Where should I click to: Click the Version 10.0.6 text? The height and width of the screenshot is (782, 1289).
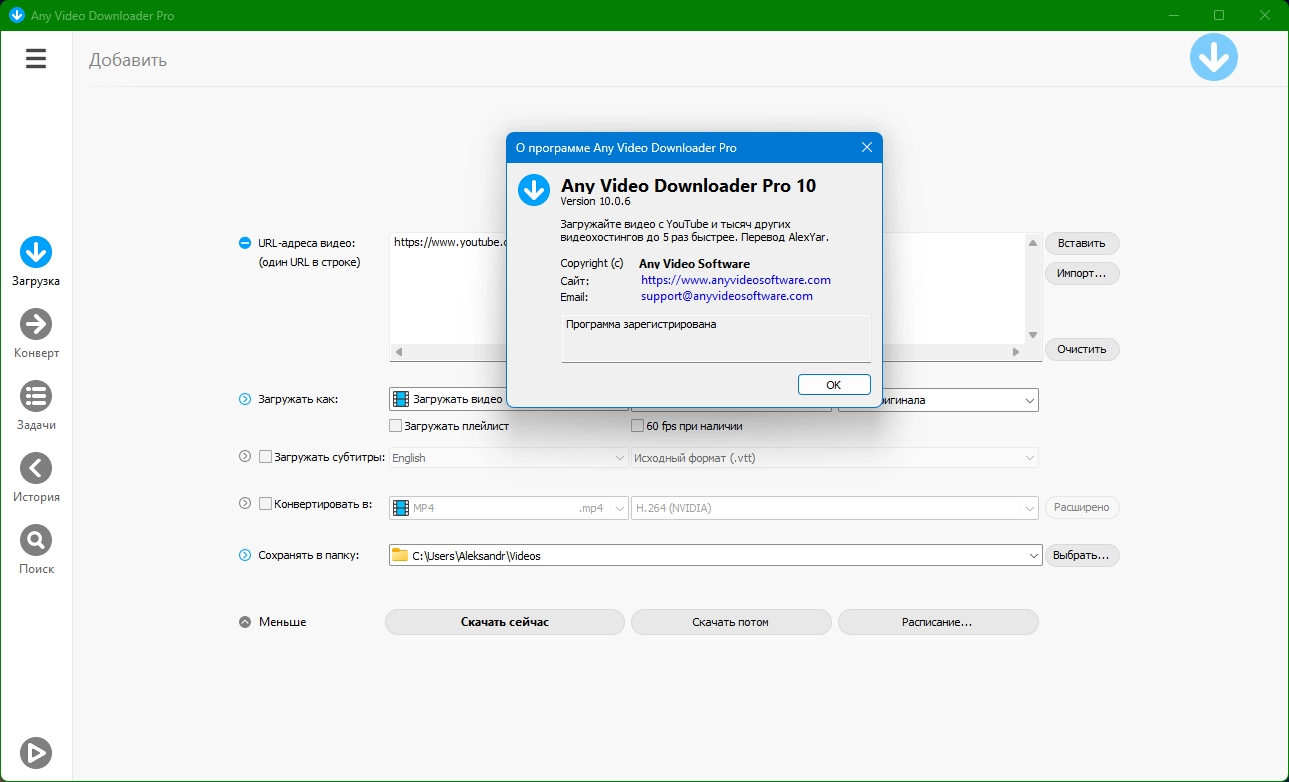tap(596, 201)
